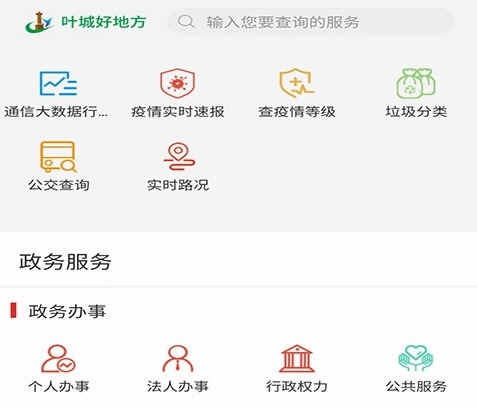Tap the 通信大数据行... label
Screen dimensions: 477x407
tap(56, 112)
